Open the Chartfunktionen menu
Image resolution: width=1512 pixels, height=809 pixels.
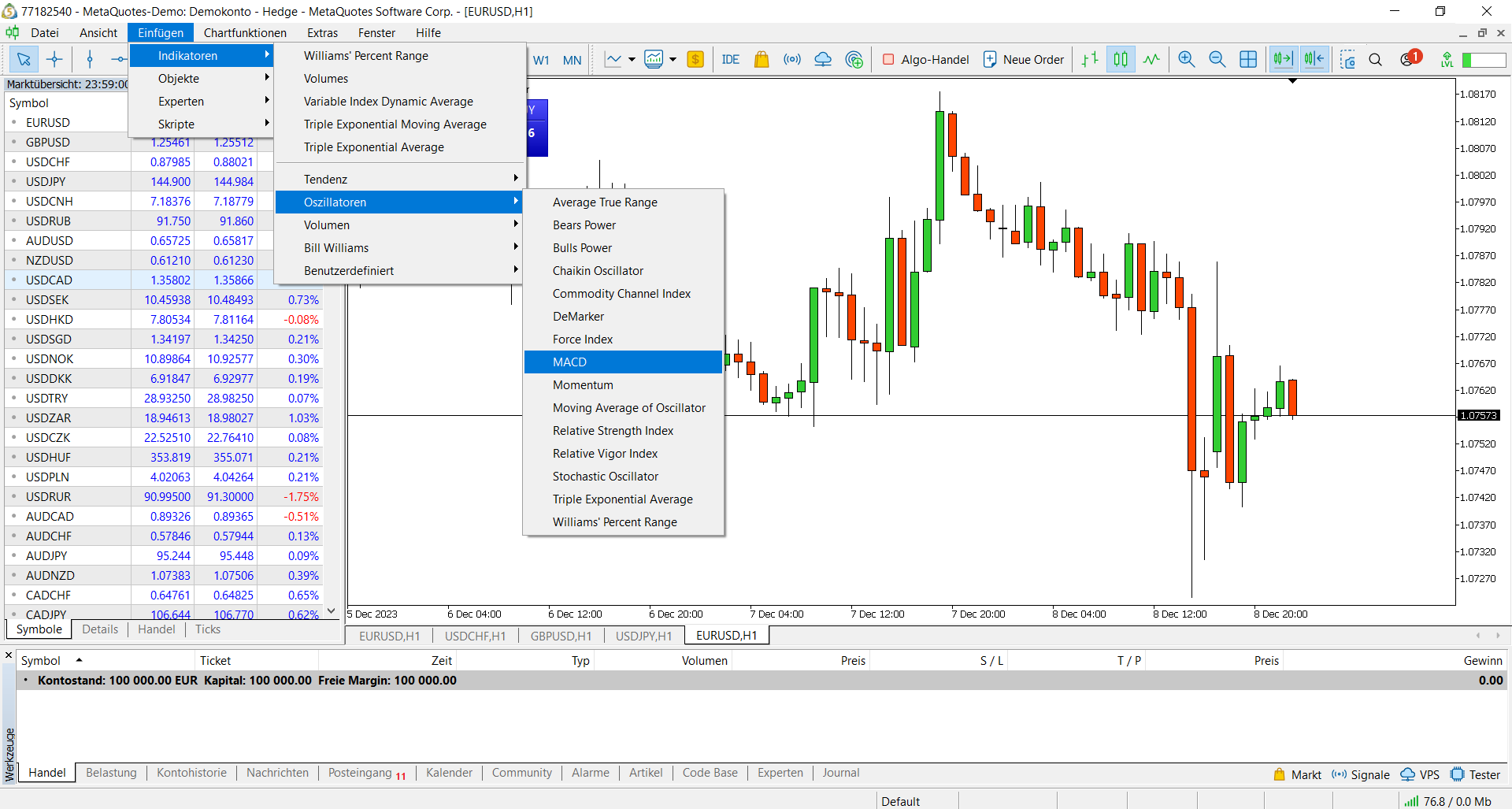coord(245,32)
